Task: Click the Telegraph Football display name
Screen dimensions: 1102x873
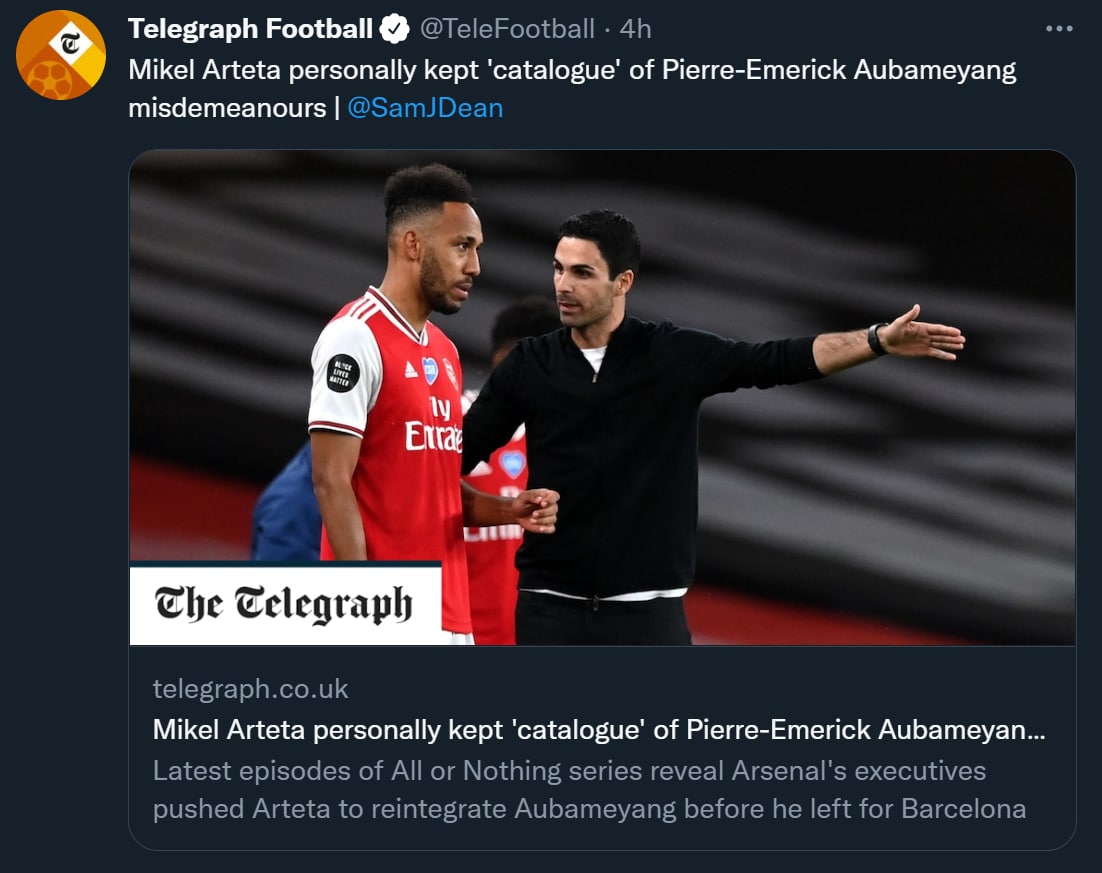Action: point(250,30)
